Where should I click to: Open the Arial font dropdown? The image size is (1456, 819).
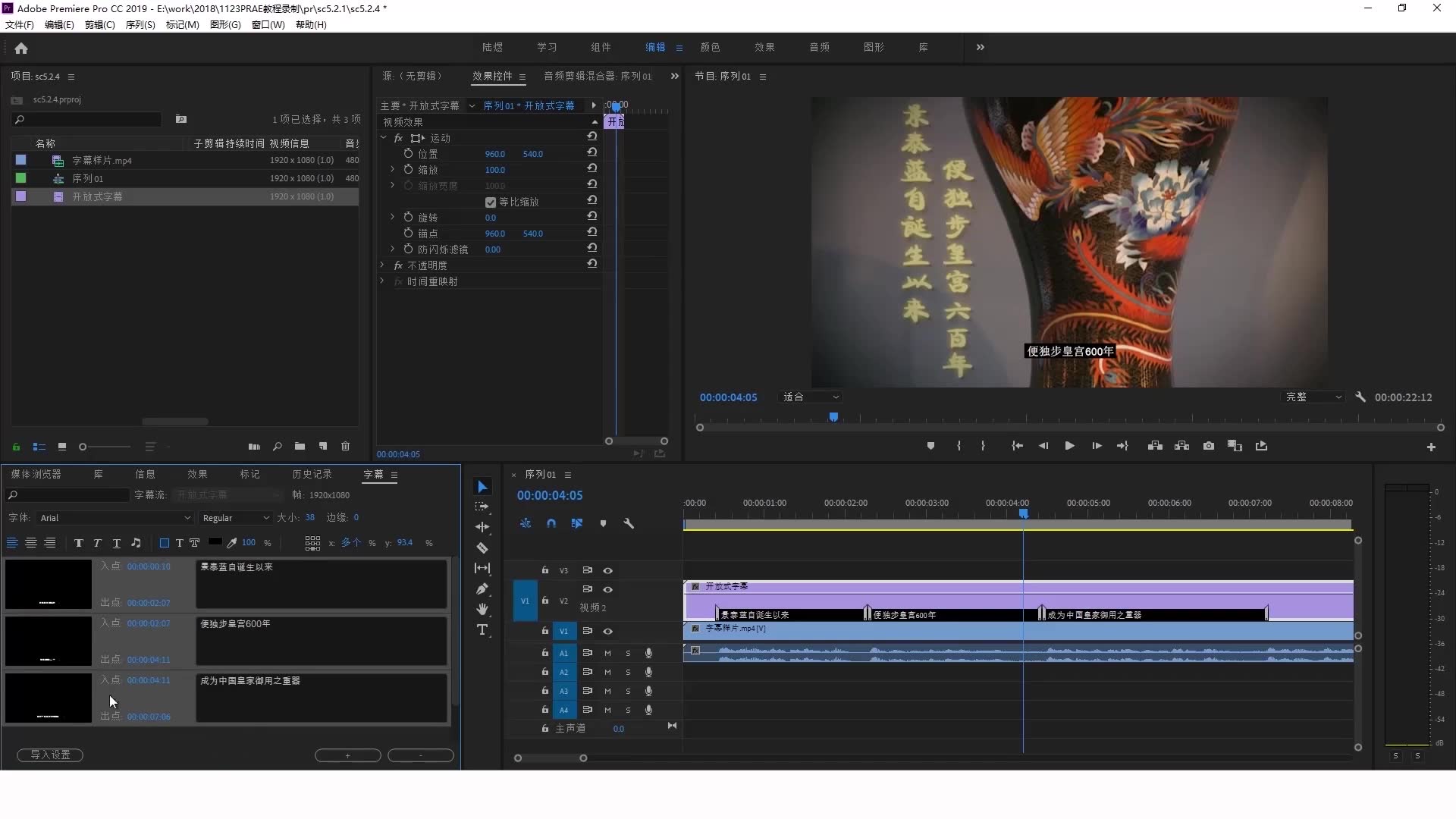tap(112, 518)
